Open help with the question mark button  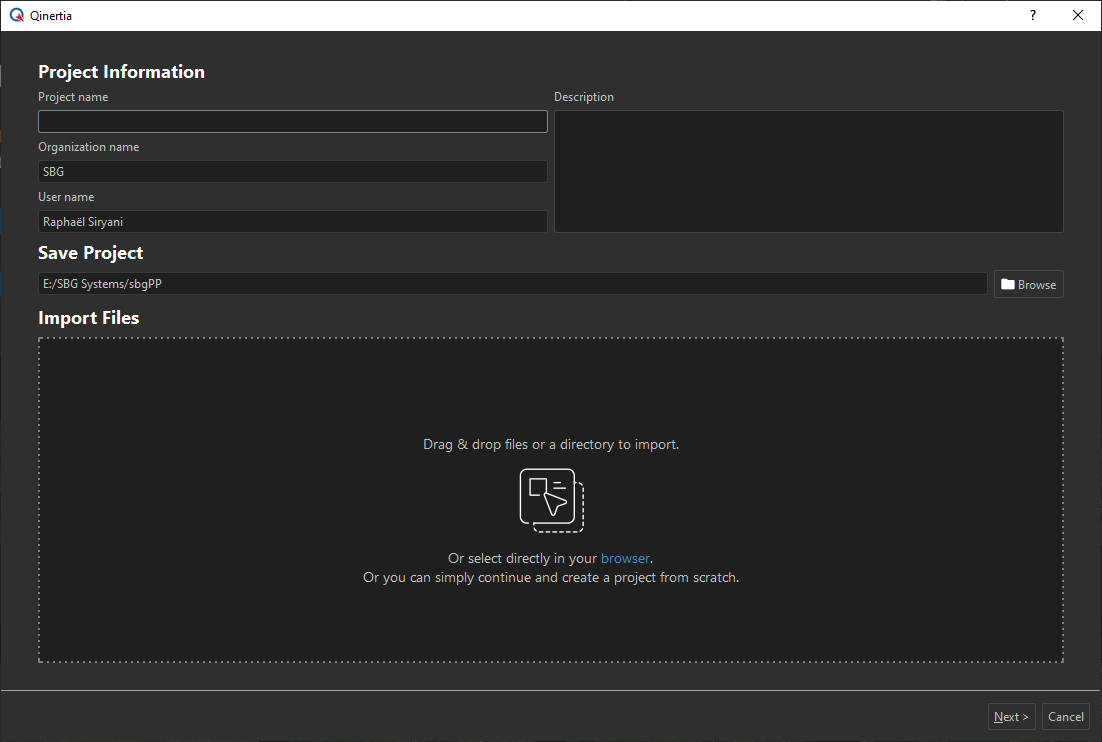click(x=1033, y=16)
